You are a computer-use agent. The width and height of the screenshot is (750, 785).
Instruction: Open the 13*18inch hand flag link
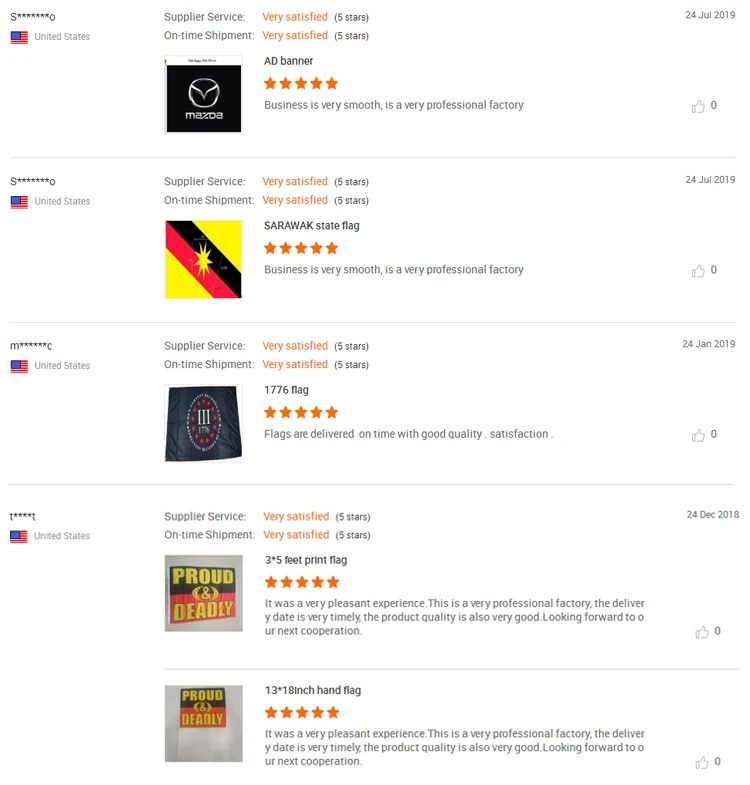coord(313,690)
